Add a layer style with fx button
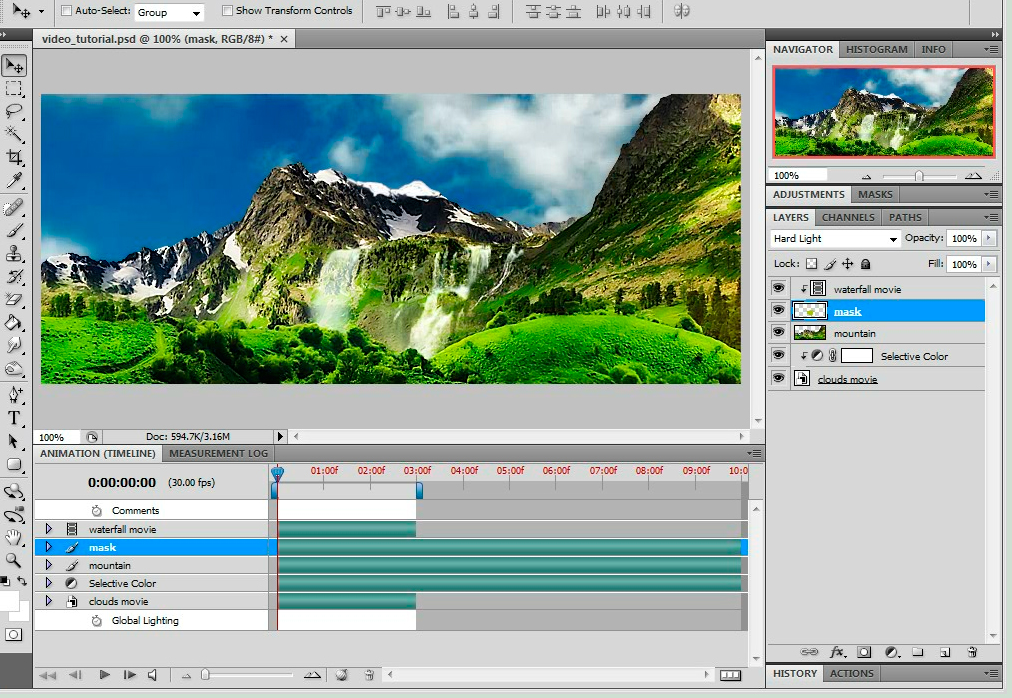The height and width of the screenshot is (698, 1012). [838, 652]
